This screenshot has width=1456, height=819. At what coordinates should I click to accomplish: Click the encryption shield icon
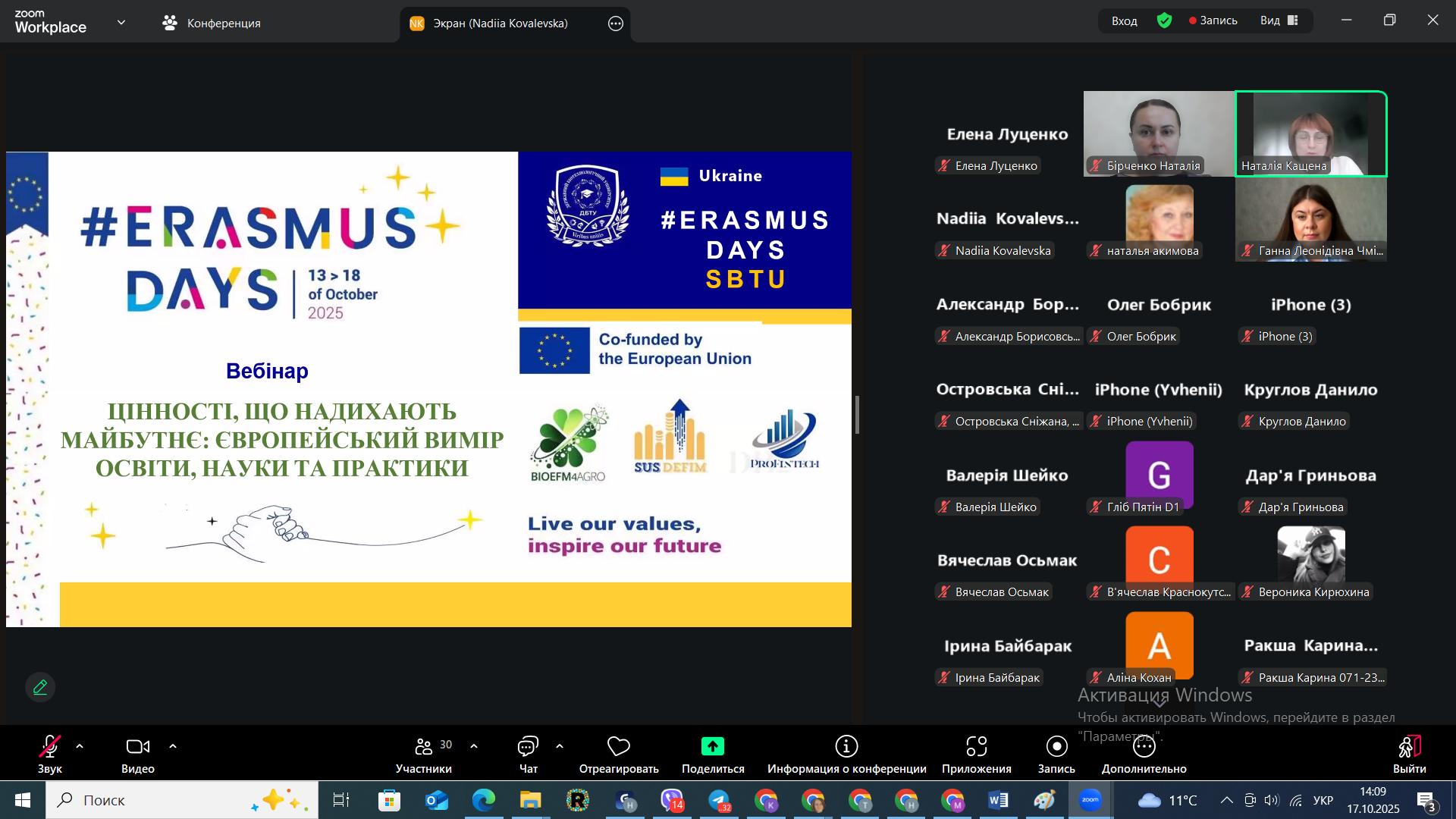1164,20
